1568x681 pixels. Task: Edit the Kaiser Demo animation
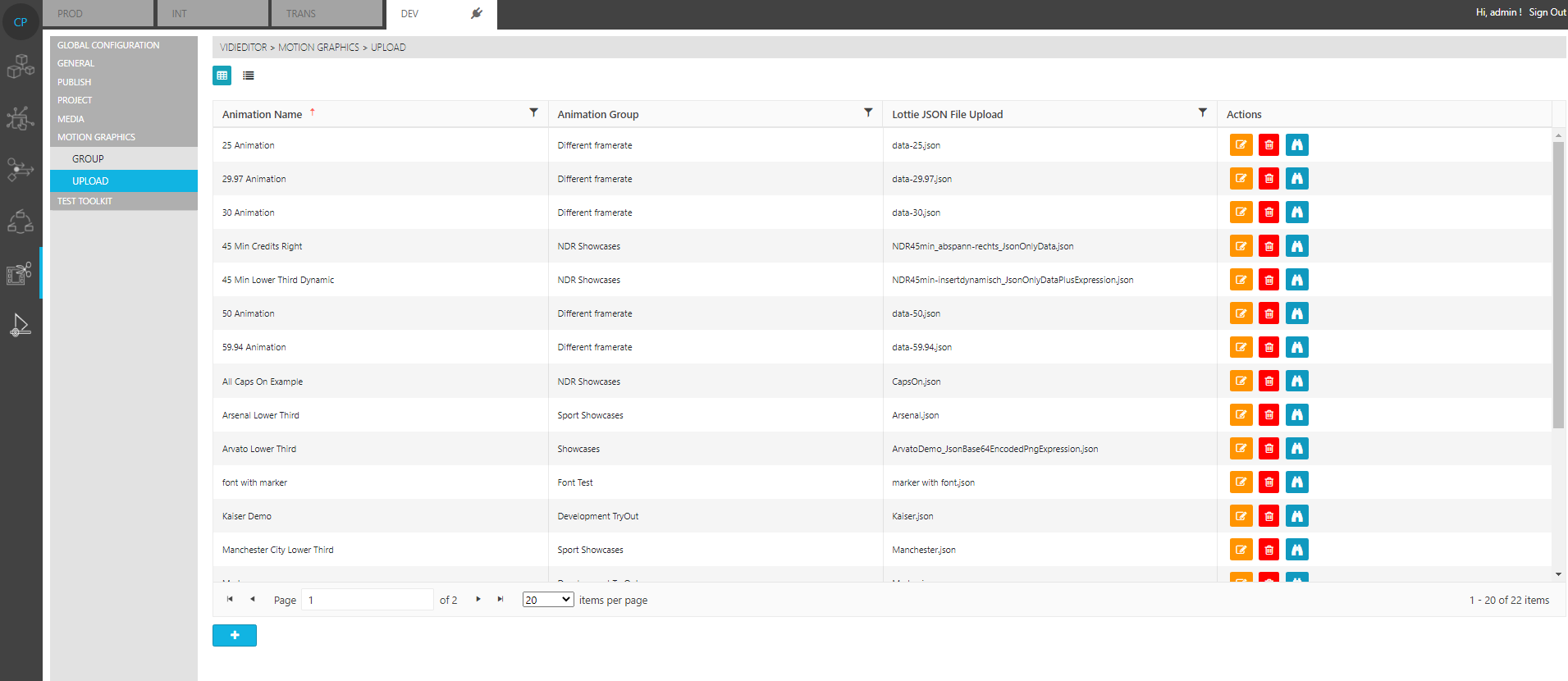(1241, 516)
